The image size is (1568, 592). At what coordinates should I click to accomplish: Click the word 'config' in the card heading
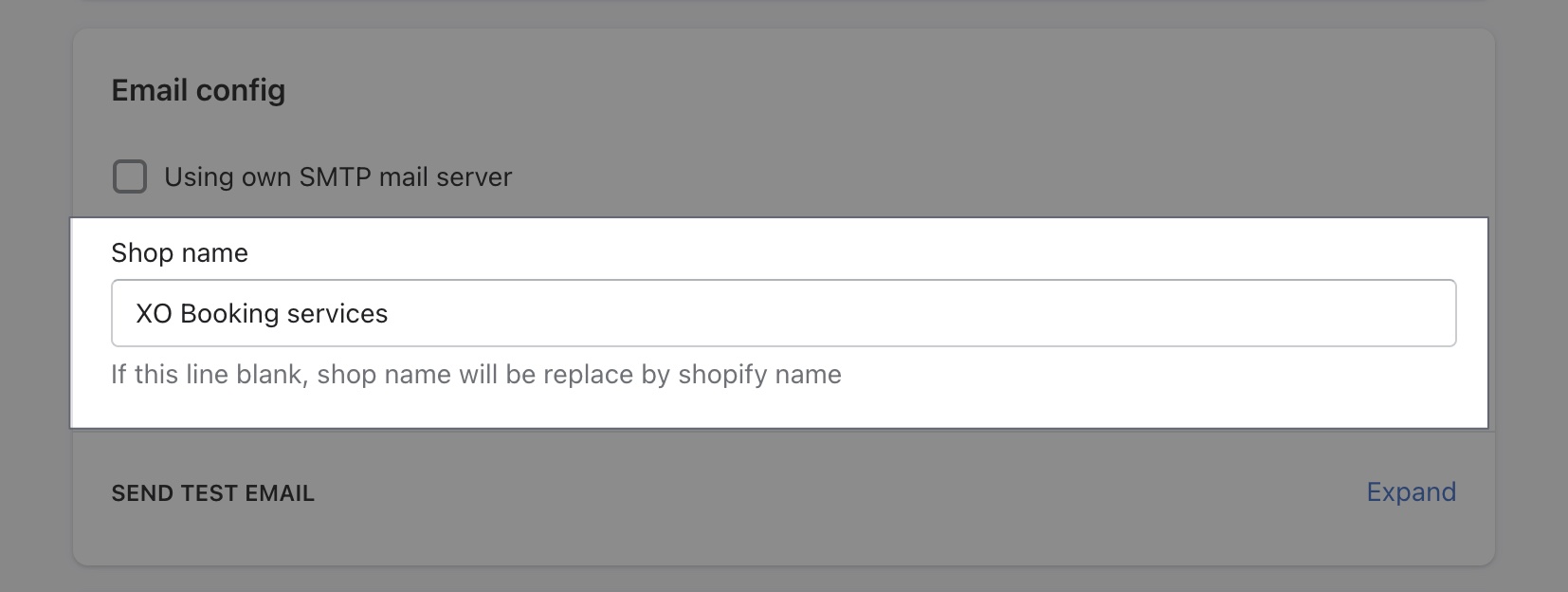tap(241, 90)
